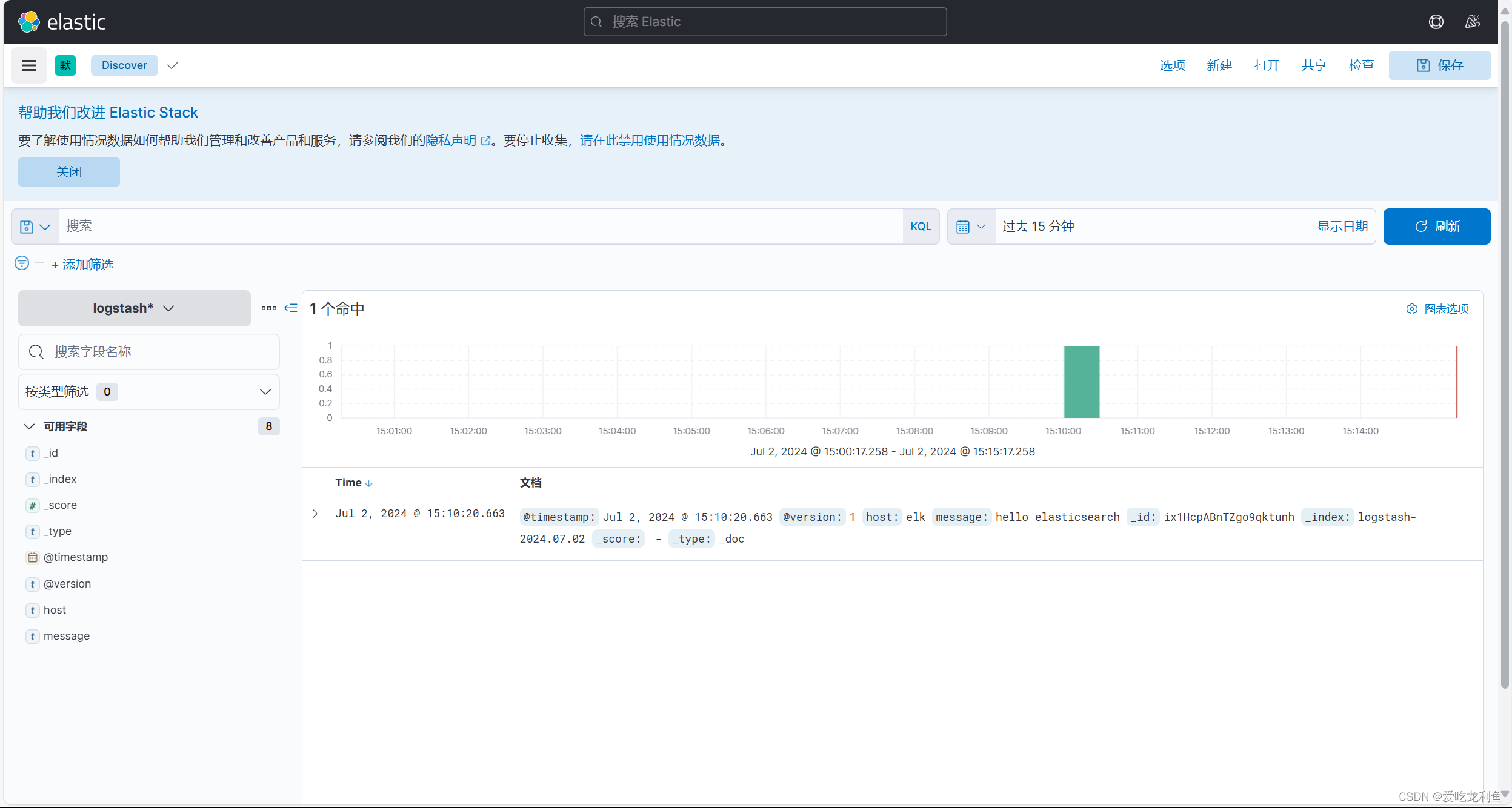Select the message field
Viewport: 1512px width, 808px height.
tap(67, 636)
